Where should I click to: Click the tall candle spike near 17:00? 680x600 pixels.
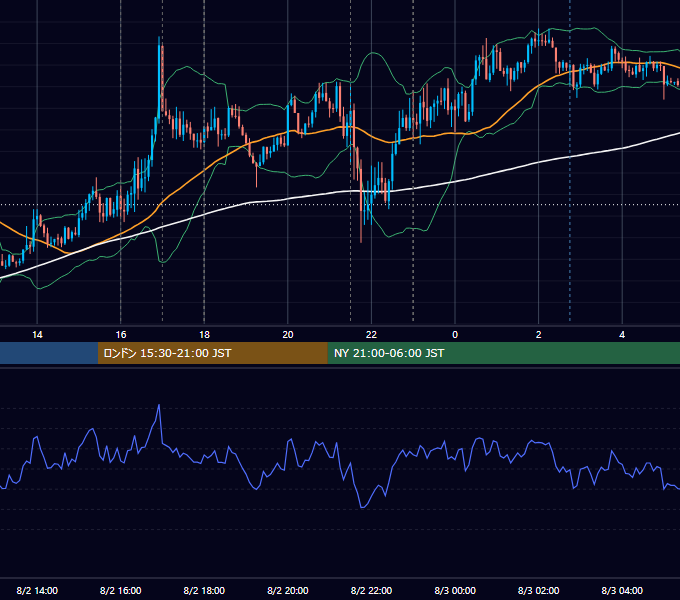(159, 76)
